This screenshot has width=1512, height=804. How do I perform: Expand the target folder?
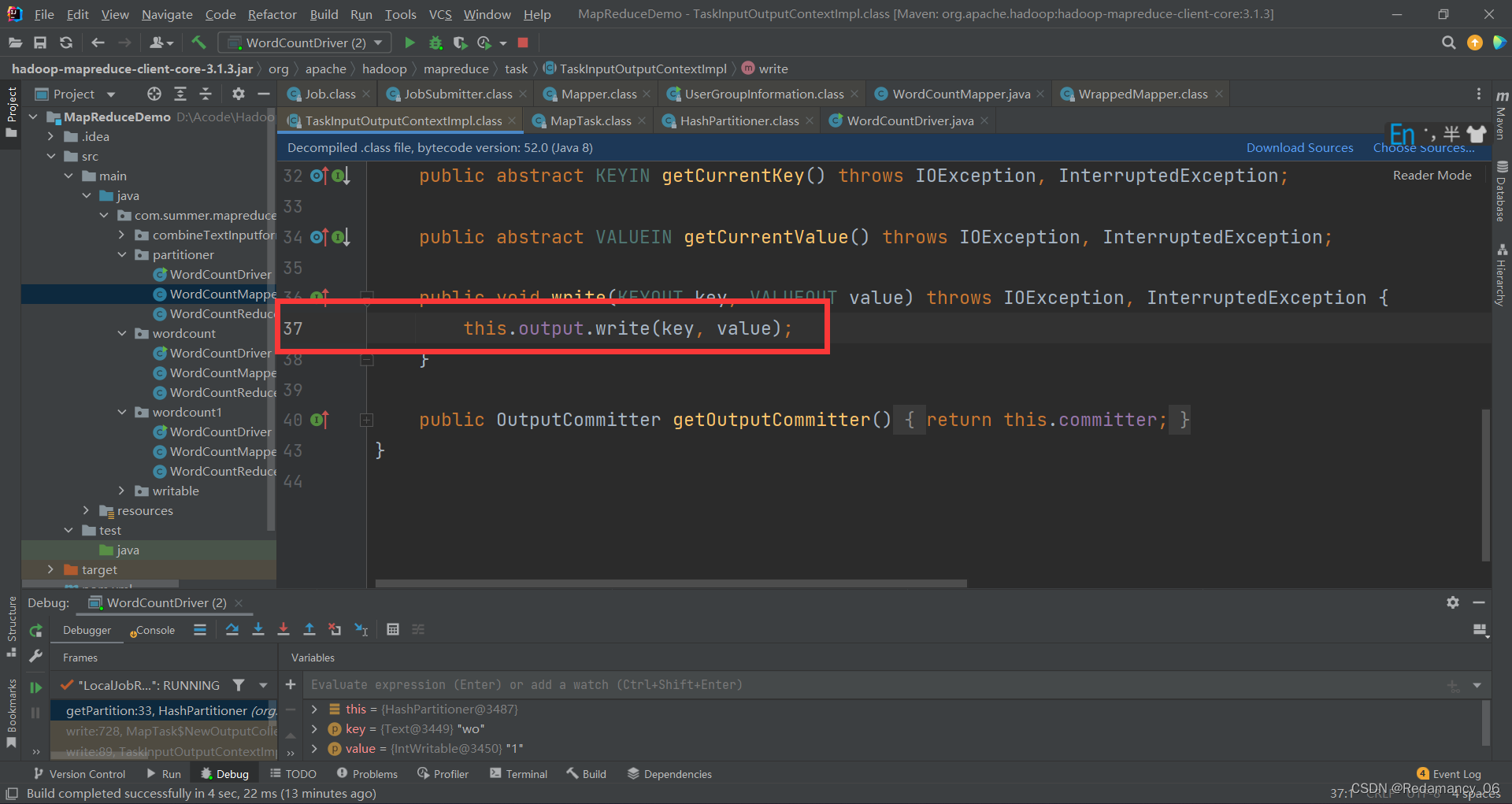point(51,569)
